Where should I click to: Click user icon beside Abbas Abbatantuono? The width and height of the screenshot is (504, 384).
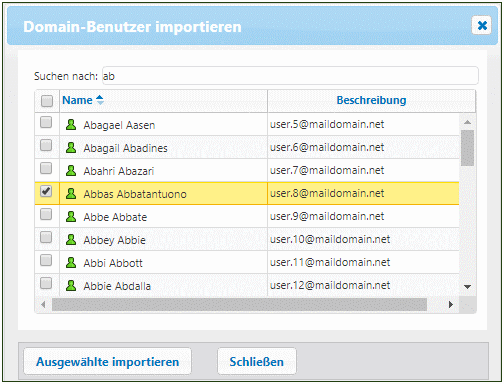71,193
